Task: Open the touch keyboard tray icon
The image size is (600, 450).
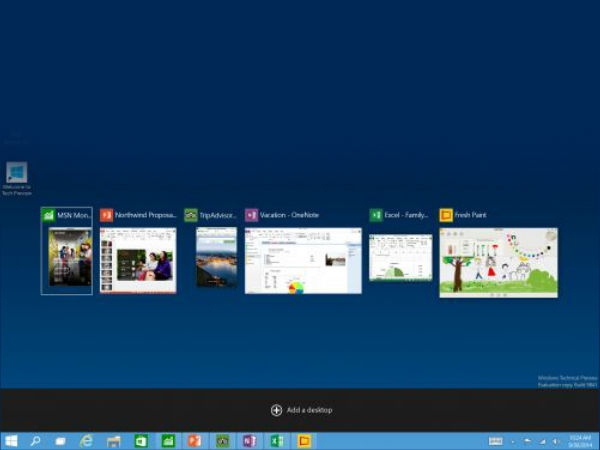Action: pos(496,442)
